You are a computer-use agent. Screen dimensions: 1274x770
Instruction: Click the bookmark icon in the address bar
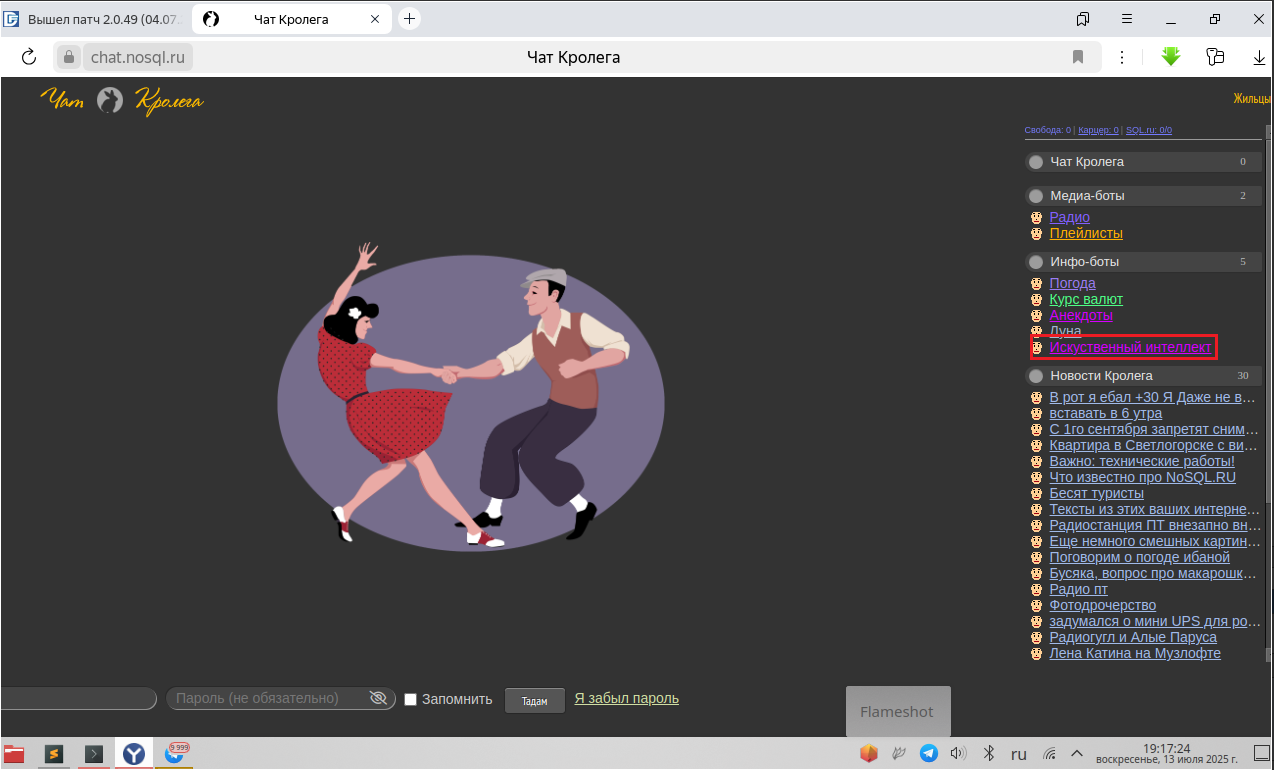pyautogui.click(x=1078, y=57)
